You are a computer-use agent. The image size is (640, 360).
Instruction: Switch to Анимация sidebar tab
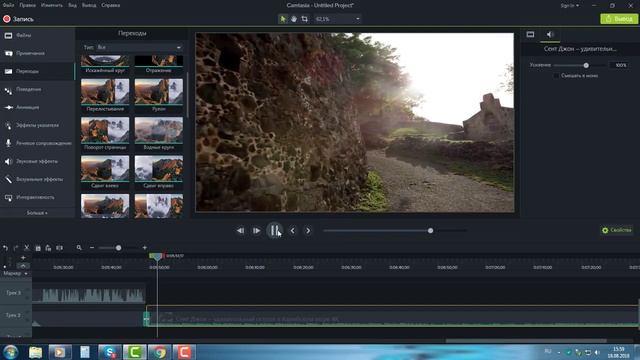point(27,107)
